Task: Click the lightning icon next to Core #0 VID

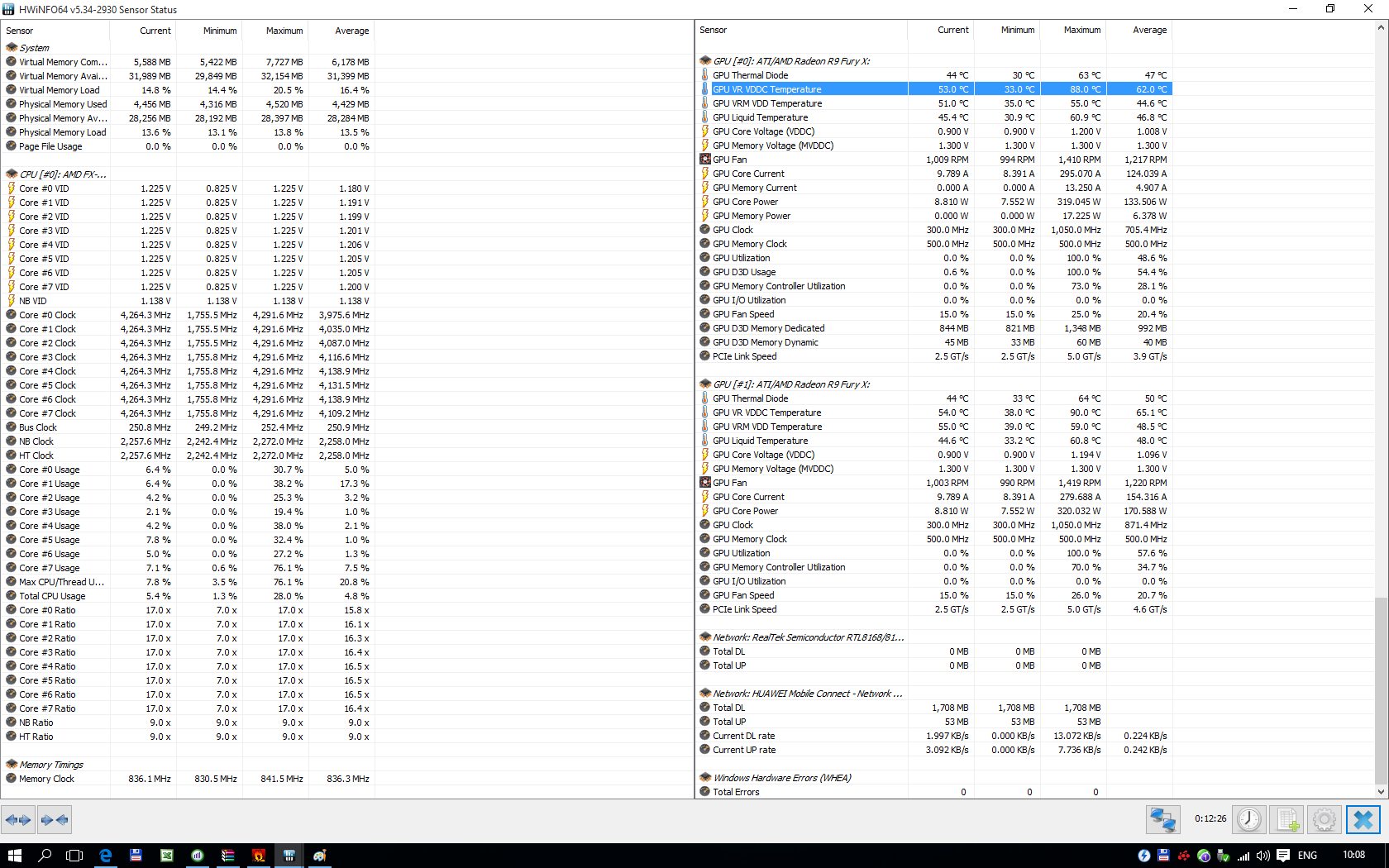Action: tap(12, 188)
